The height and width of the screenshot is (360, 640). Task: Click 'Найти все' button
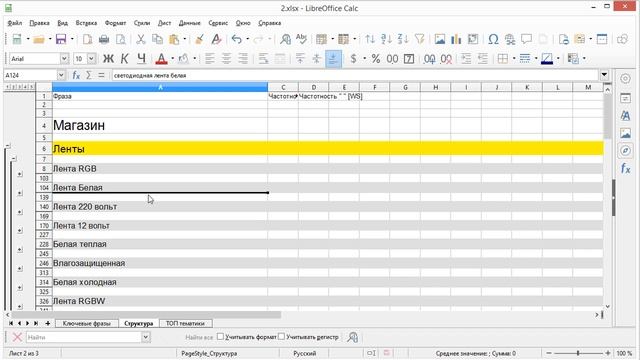(x=199, y=337)
